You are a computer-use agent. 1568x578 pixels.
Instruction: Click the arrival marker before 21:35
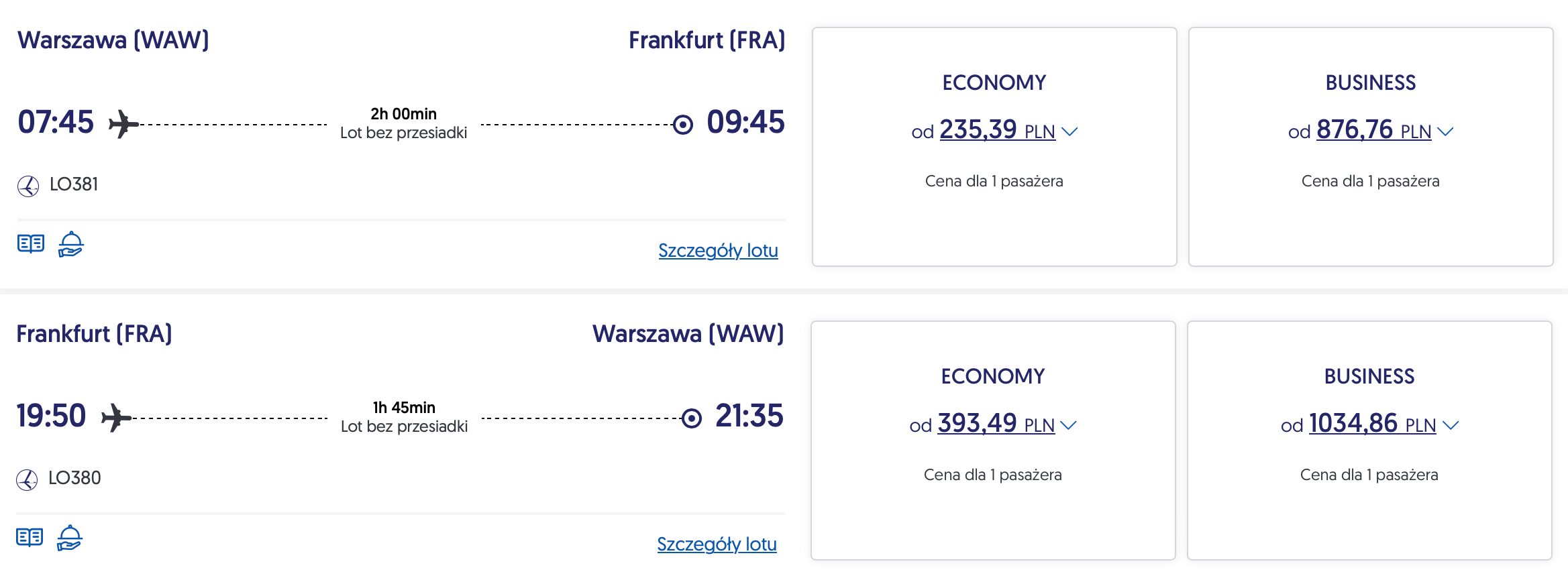click(x=691, y=418)
